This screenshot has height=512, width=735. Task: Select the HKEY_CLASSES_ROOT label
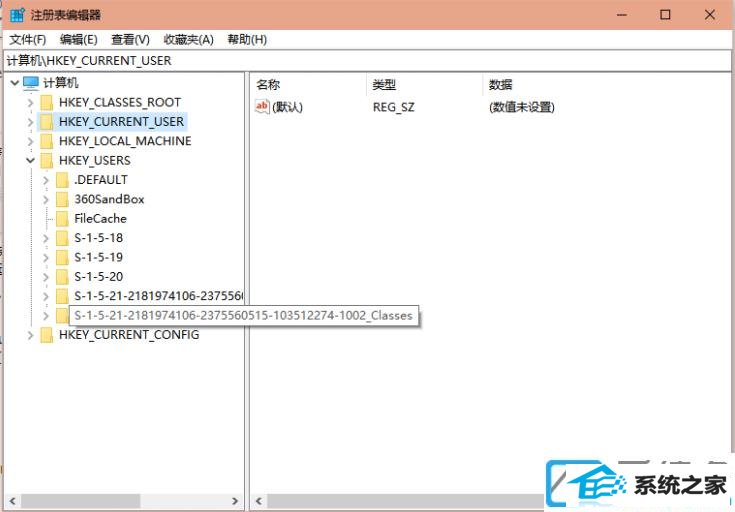120,102
